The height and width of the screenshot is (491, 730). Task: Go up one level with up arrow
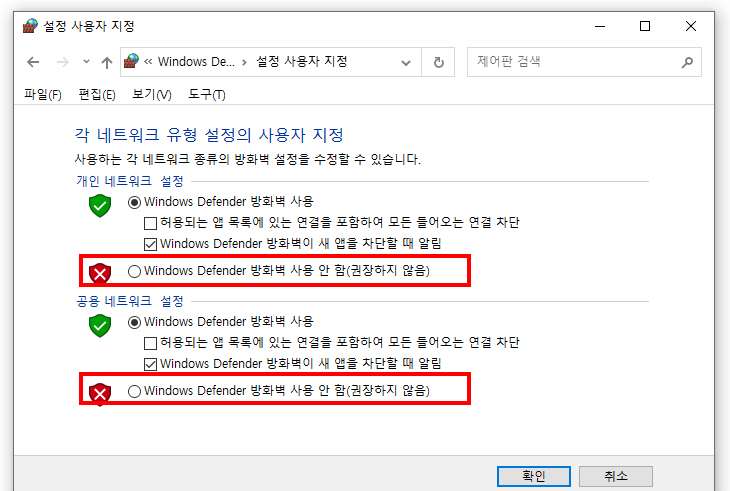pos(107,62)
